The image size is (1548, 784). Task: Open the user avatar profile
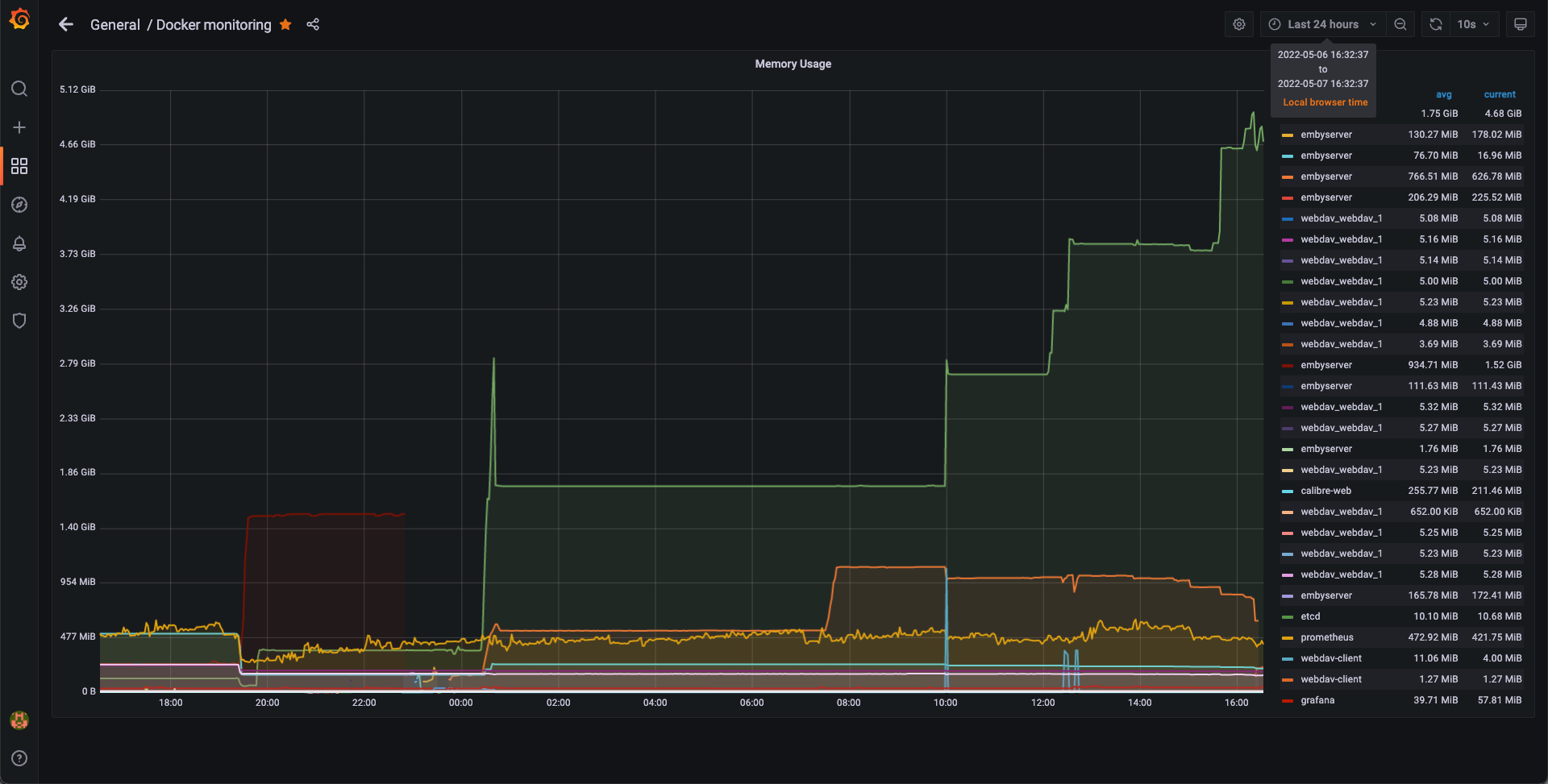19,720
